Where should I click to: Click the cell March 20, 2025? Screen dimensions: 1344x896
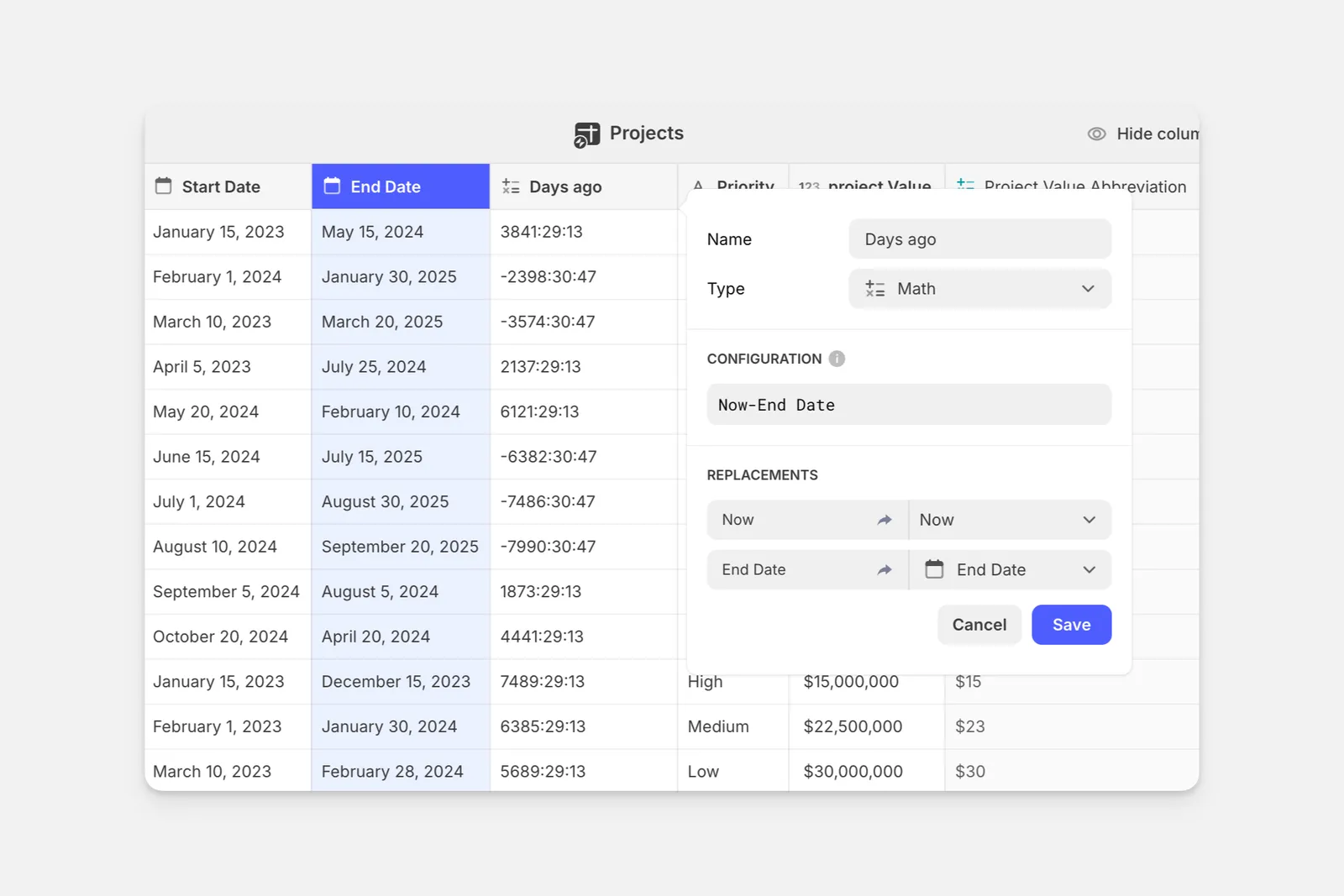401,322
